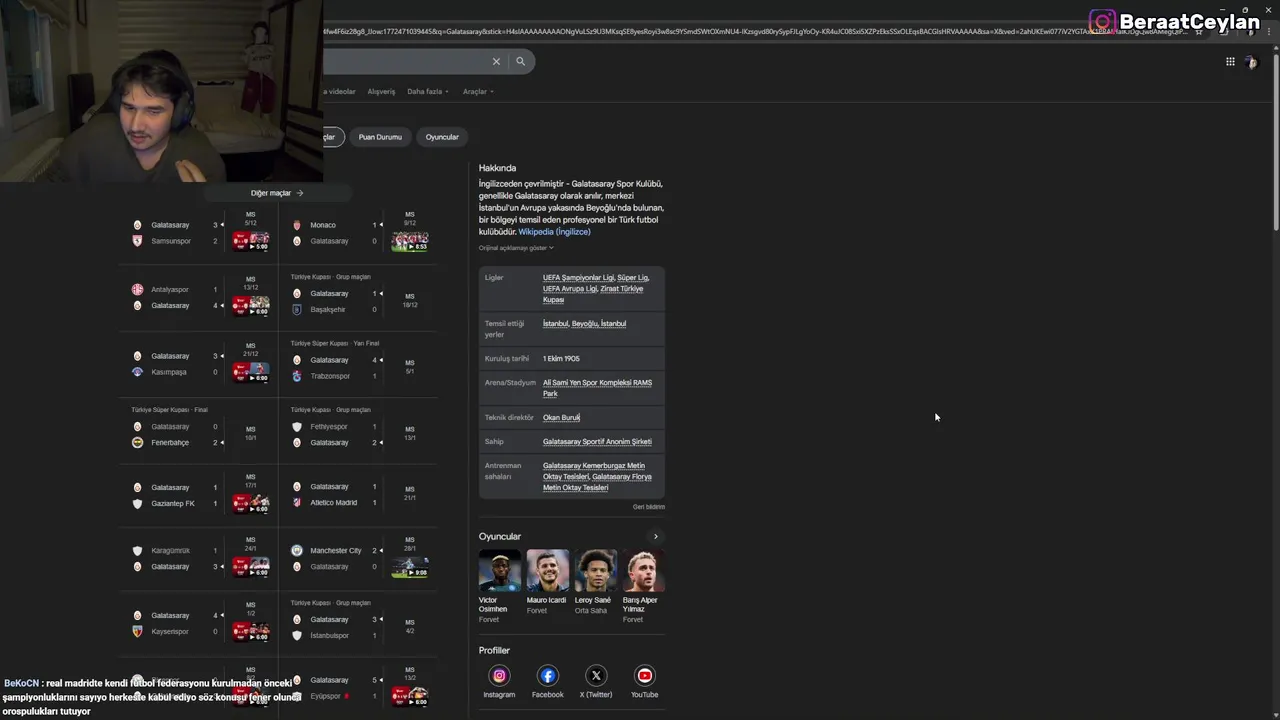
Task: Open Victor Osimhen player photo
Action: (499, 570)
